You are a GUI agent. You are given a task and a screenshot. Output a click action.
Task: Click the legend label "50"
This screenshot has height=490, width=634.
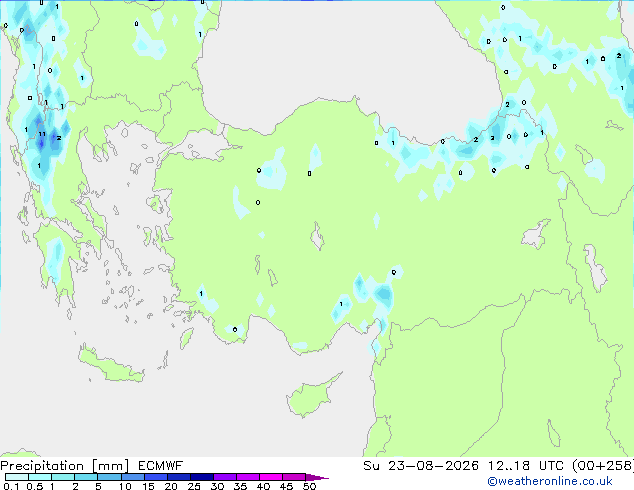[x=309, y=486]
